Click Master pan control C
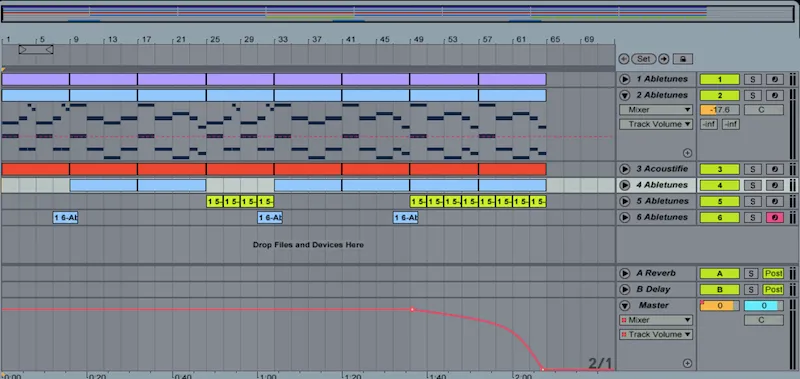 [763, 320]
